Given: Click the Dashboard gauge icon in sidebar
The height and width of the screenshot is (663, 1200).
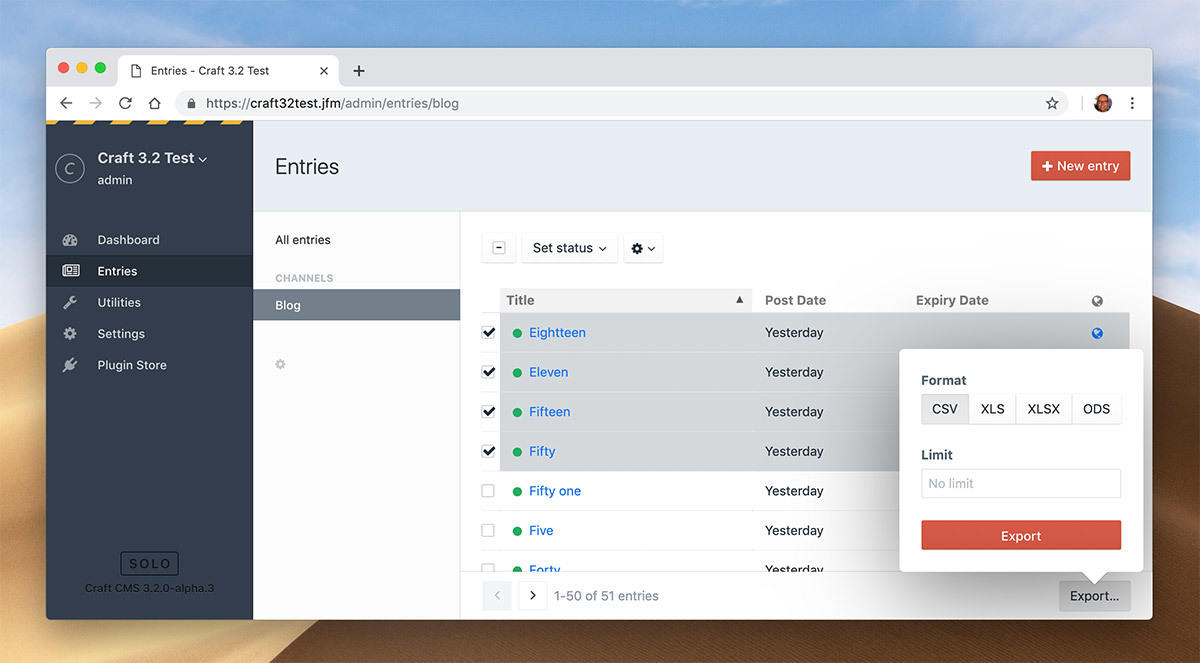Looking at the screenshot, I should (x=70, y=240).
